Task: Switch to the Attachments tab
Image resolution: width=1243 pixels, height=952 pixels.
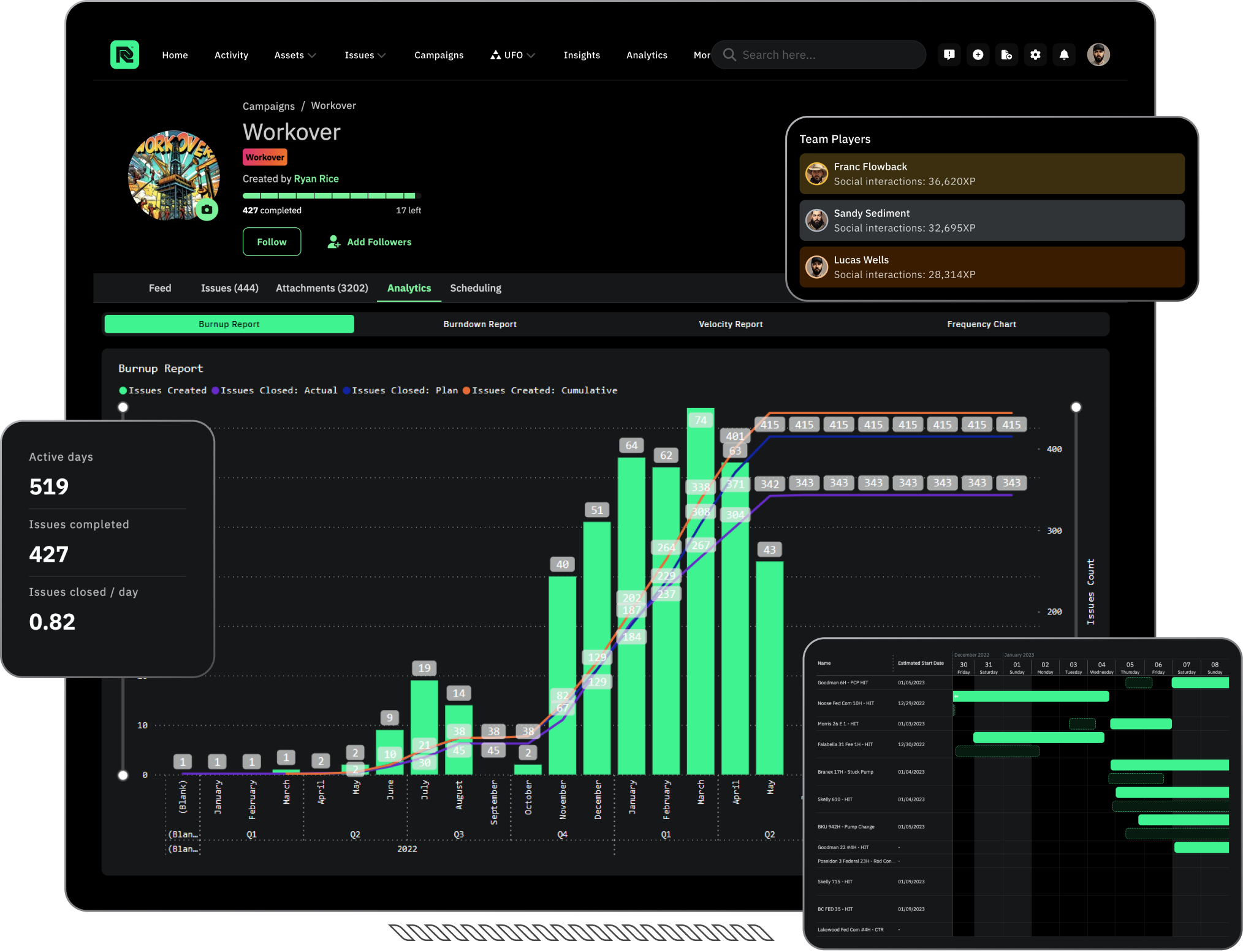Action: (x=322, y=288)
